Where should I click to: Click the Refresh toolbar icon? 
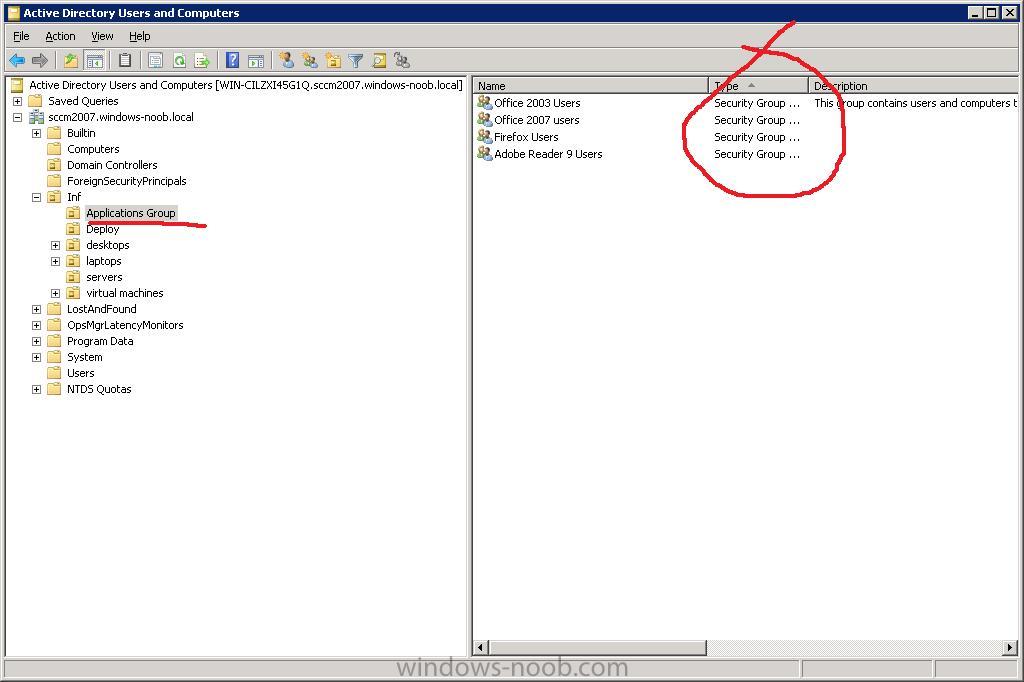[x=179, y=61]
